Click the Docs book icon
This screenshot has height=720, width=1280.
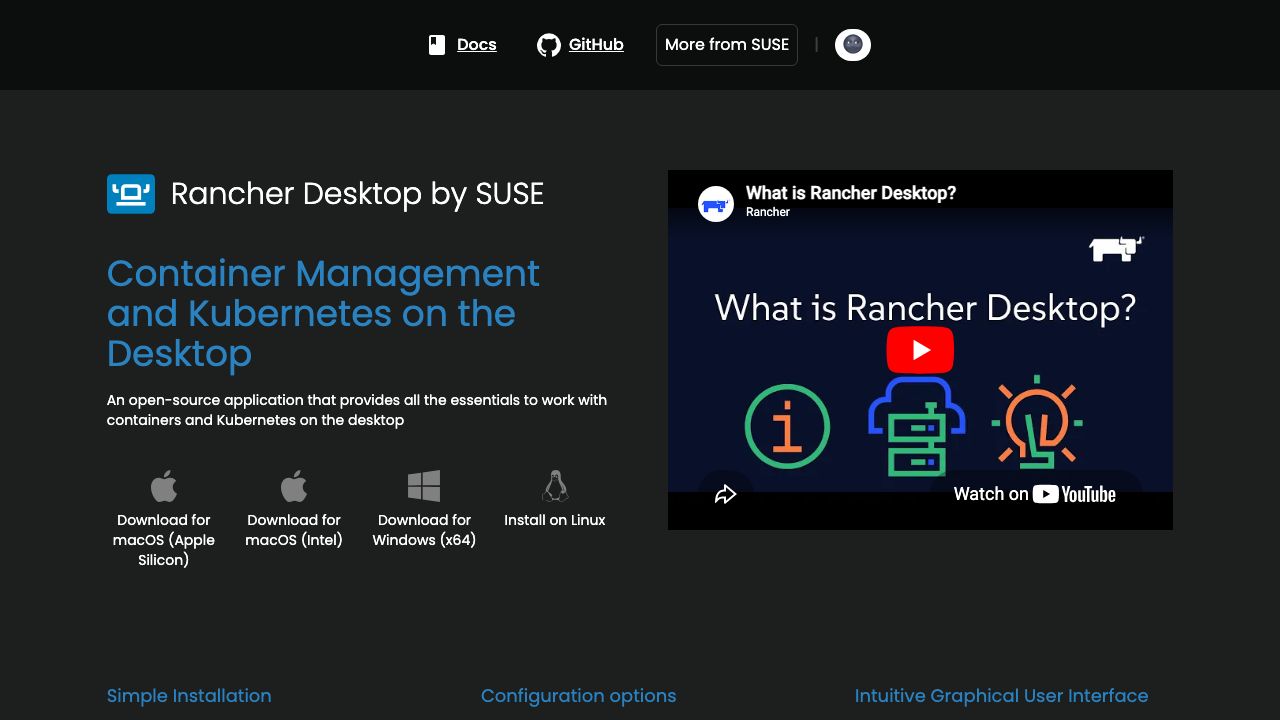click(437, 45)
